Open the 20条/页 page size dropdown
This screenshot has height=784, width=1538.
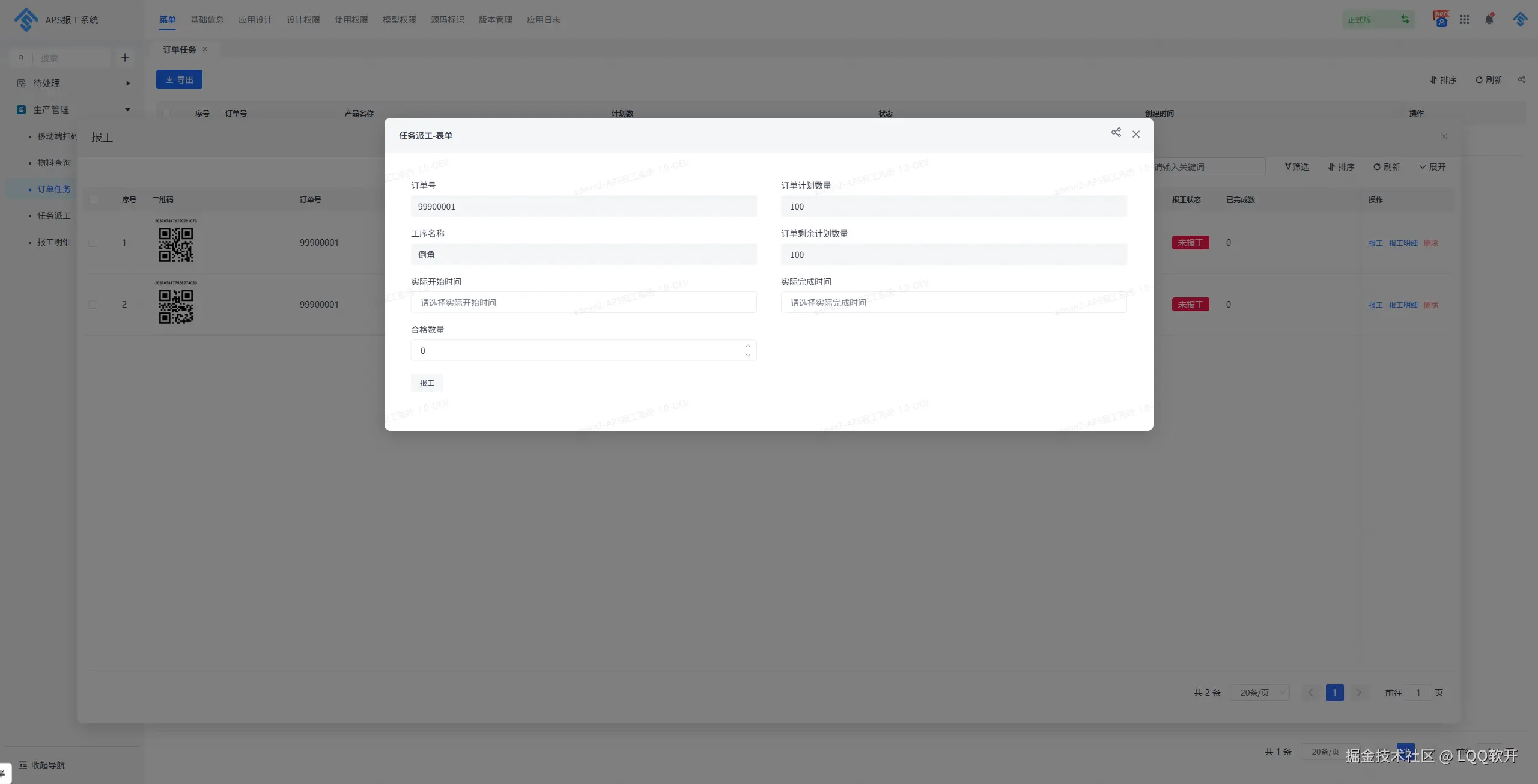click(1259, 693)
